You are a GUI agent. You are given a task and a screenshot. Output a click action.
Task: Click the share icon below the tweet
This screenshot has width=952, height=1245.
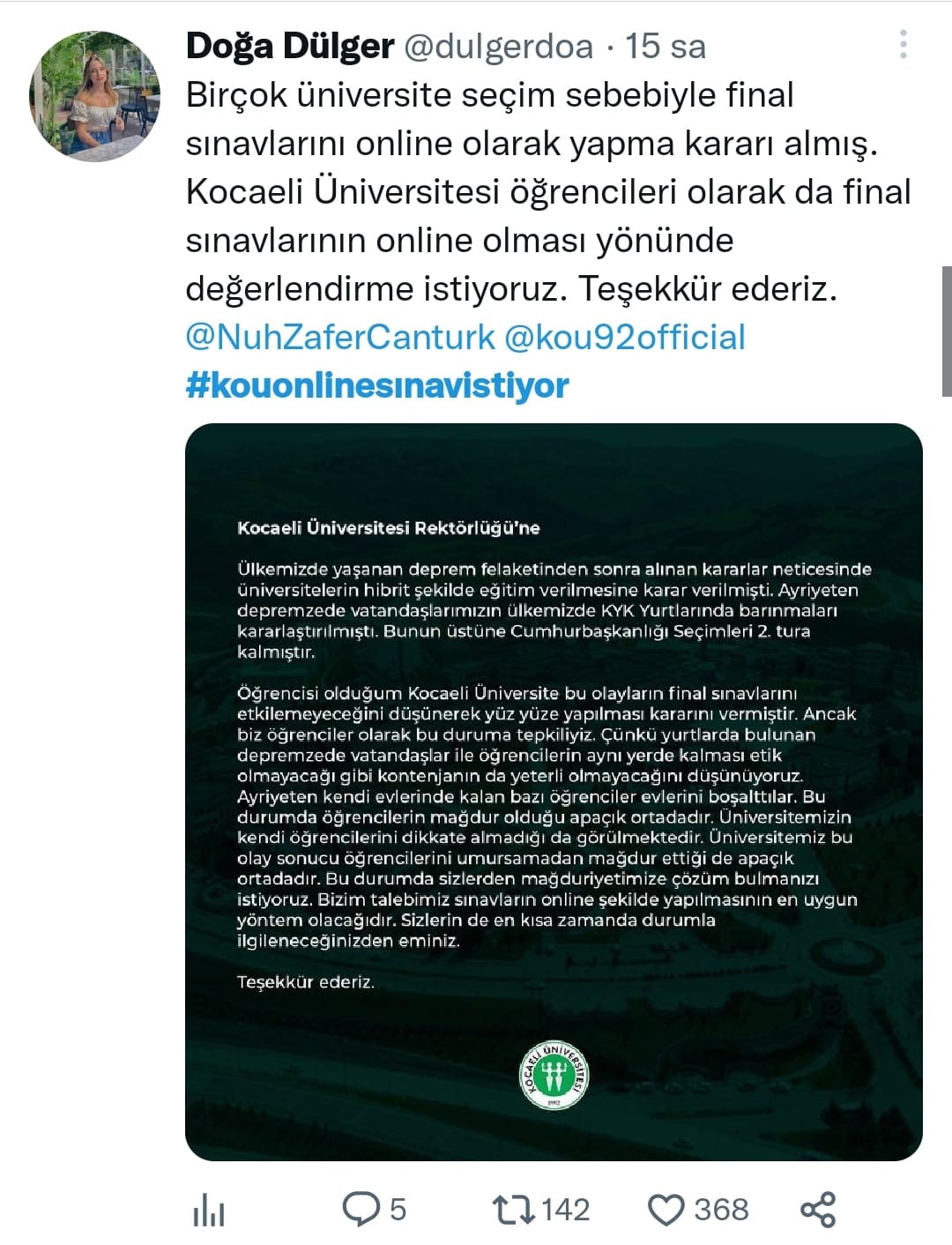pos(817,1209)
